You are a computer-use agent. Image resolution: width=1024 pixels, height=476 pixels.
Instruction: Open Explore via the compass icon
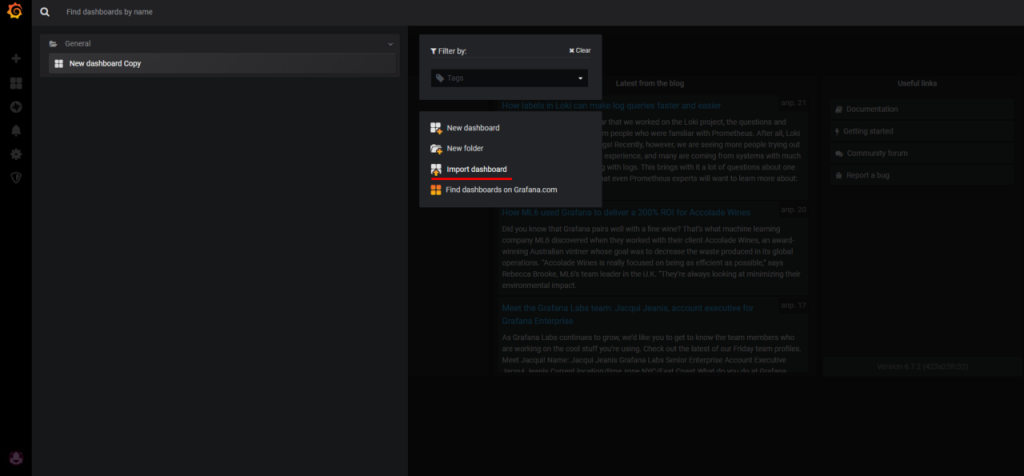pyautogui.click(x=15, y=107)
